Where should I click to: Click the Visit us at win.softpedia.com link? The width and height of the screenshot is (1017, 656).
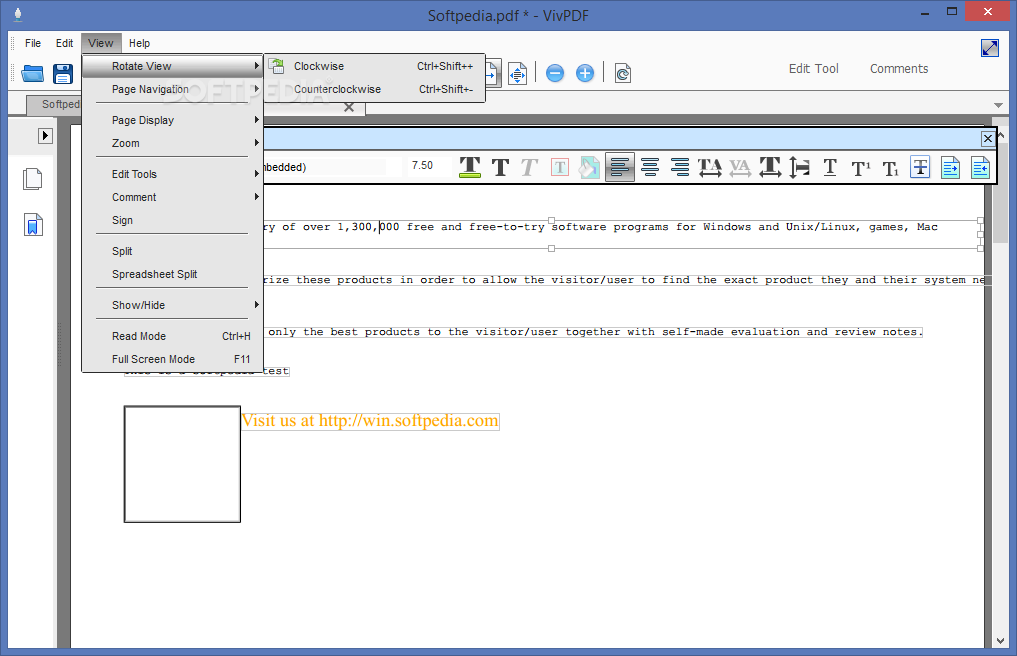(370, 421)
